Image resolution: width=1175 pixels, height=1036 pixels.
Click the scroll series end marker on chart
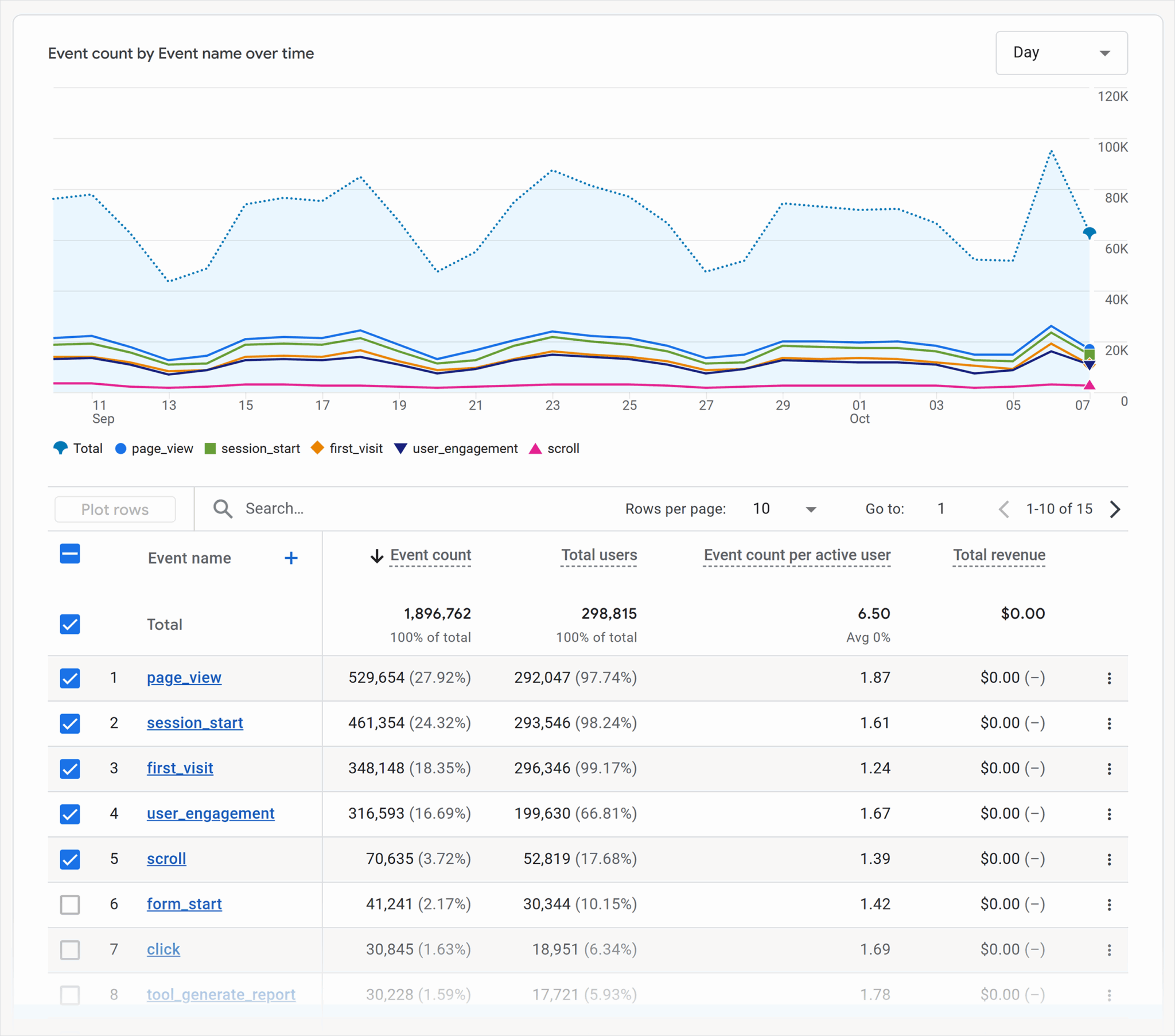[1089, 384]
